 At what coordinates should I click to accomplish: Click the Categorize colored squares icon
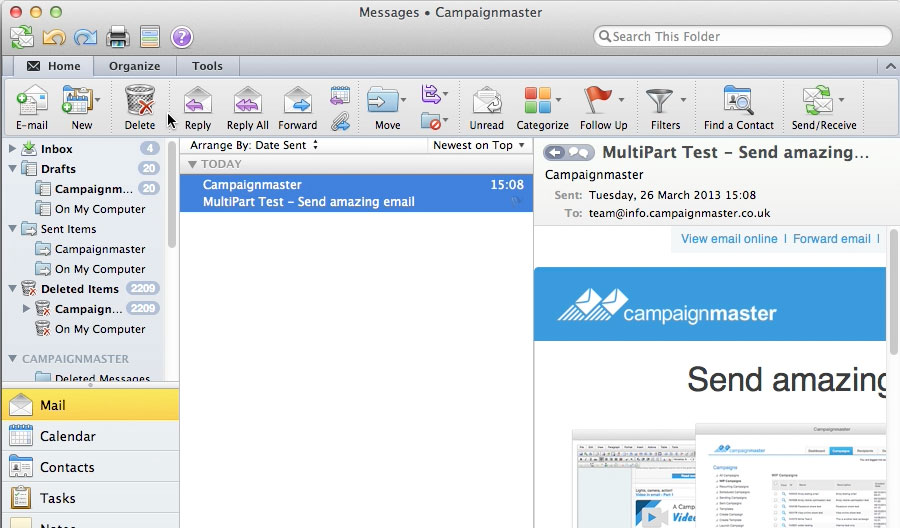click(537, 100)
